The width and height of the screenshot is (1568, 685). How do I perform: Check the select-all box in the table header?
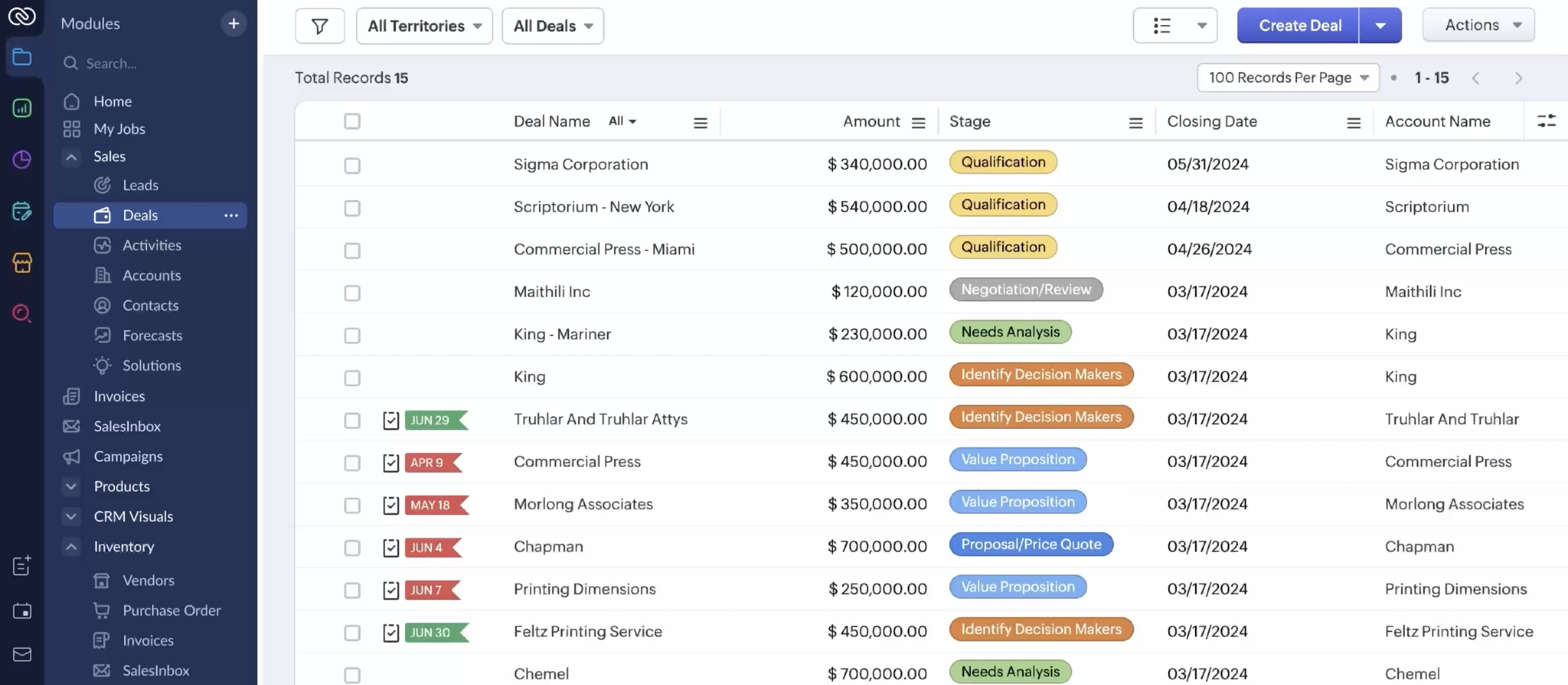click(352, 121)
